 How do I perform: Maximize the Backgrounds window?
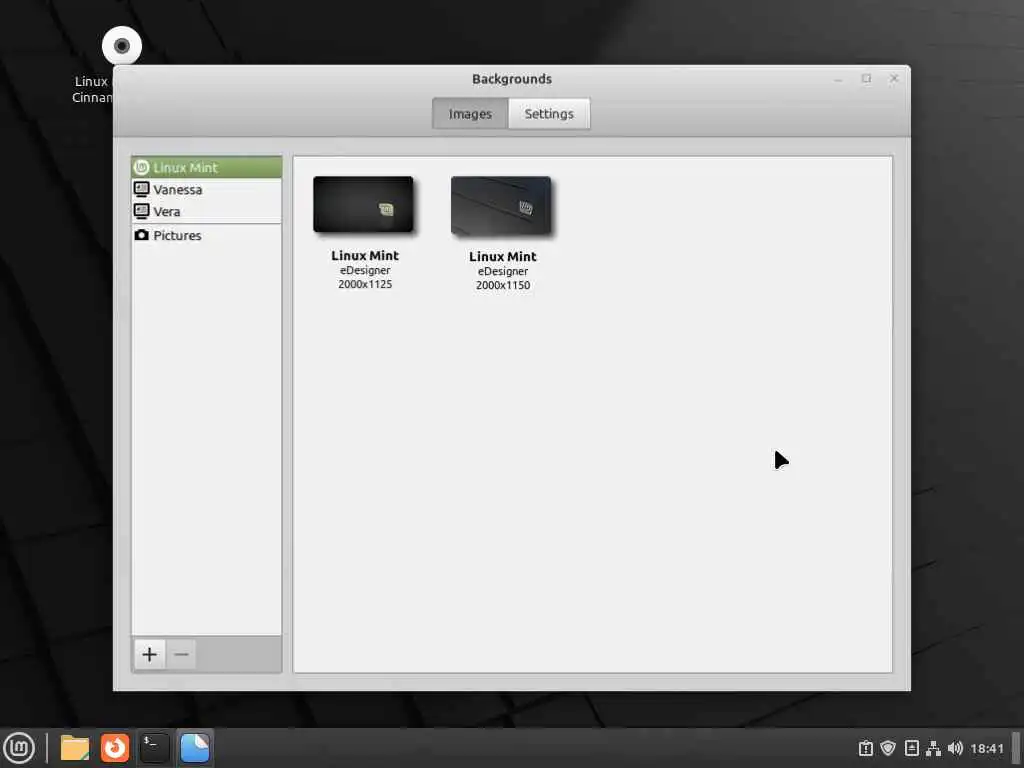click(866, 79)
